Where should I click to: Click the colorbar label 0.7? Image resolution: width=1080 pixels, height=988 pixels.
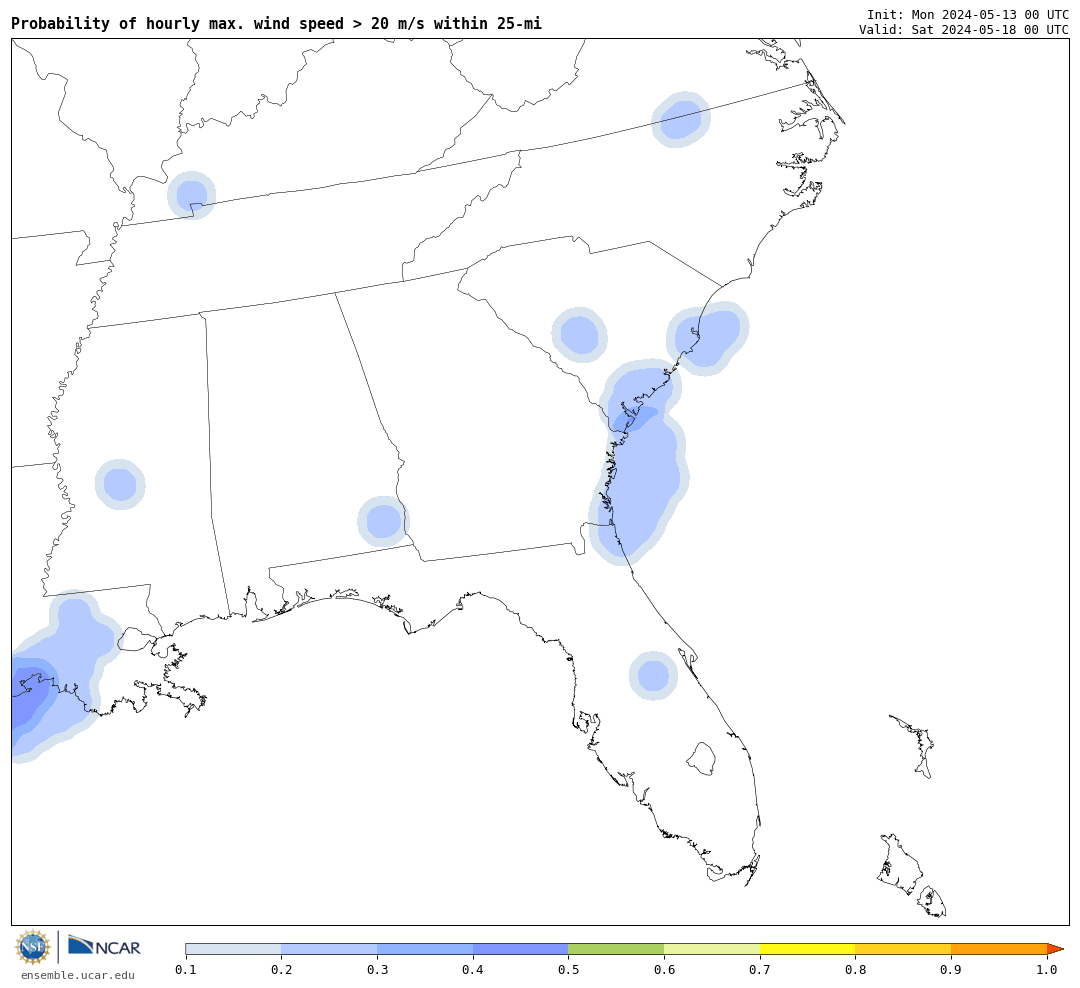coord(760,970)
